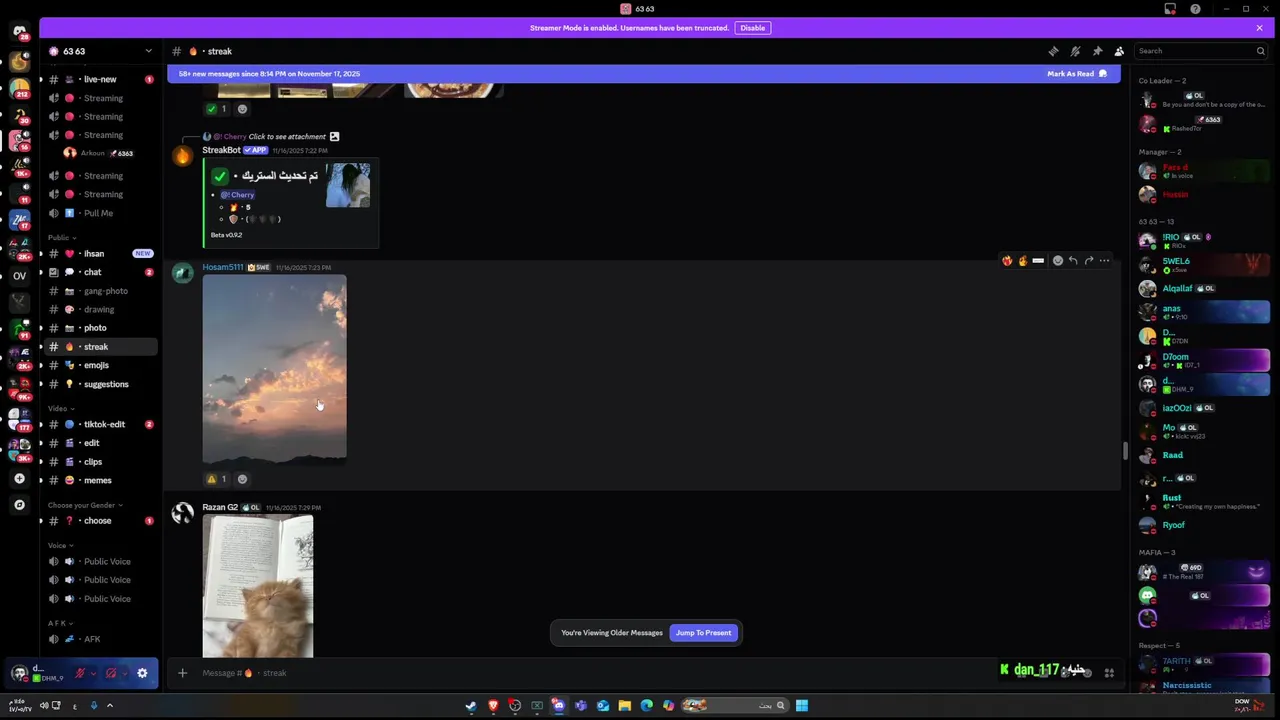Click to see Cherry's replied attachment
The image size is (1280, 720).
[287, 137]
